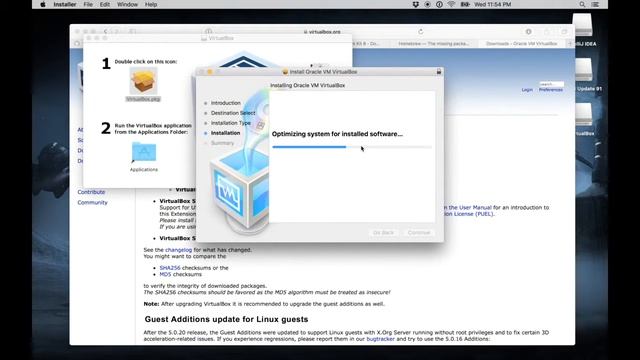Click the Summary step
This screenshot has width=640, height=360.
[x=222, y=143]
